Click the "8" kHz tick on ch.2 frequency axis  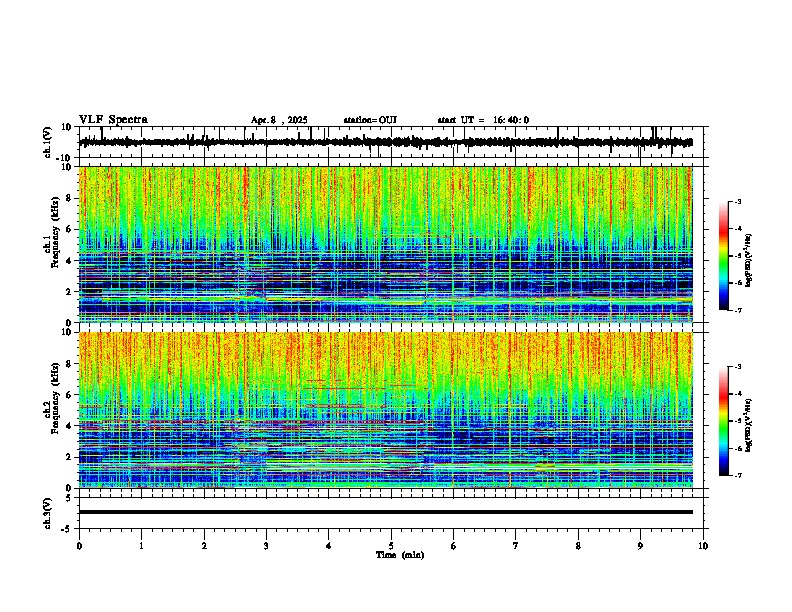click(70, 364)
